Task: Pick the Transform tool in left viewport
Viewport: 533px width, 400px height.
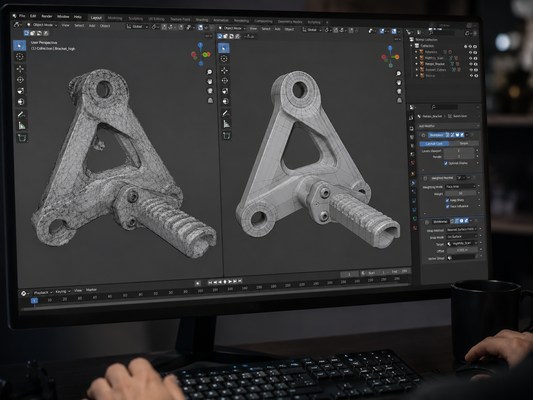Action: (21, 102)
